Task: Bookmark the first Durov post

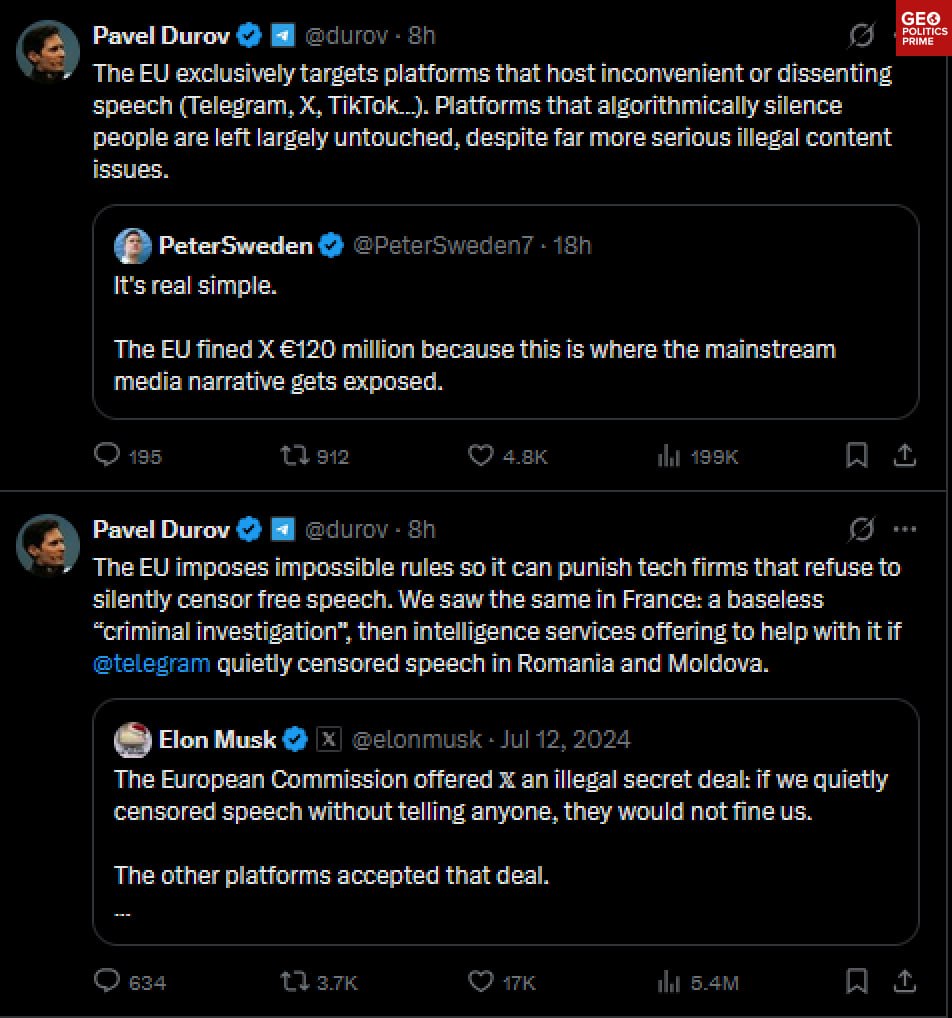Action: click(857, 456)
